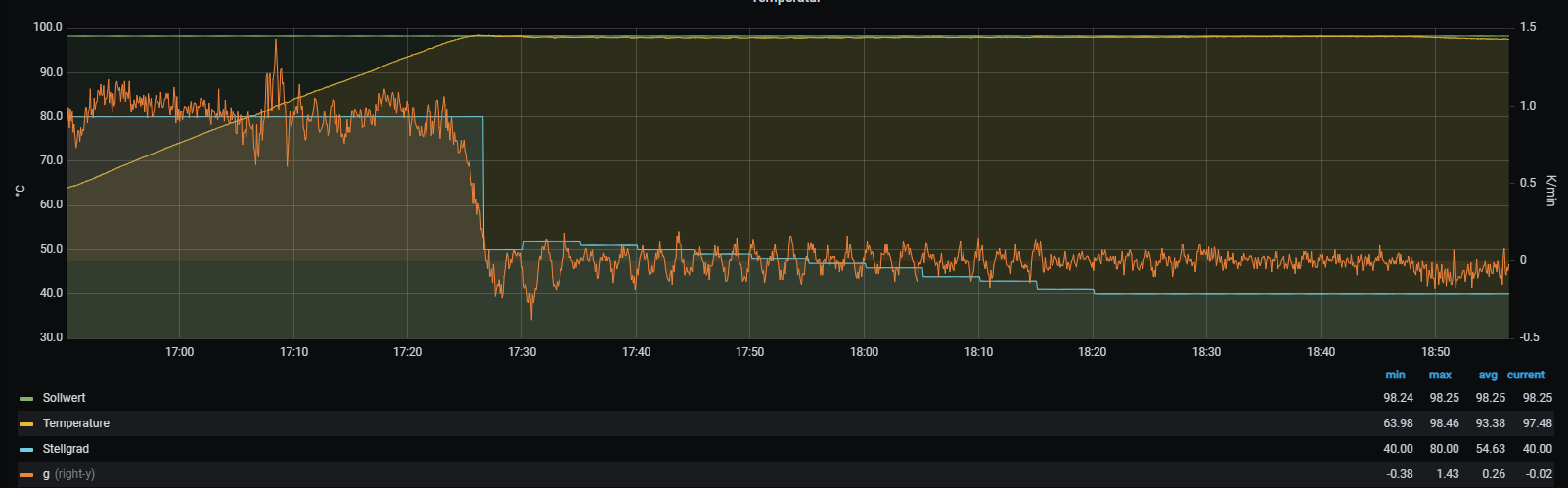
Task: Toggle Stellgrad series visibility in legend
Action: tap(66, 449)
